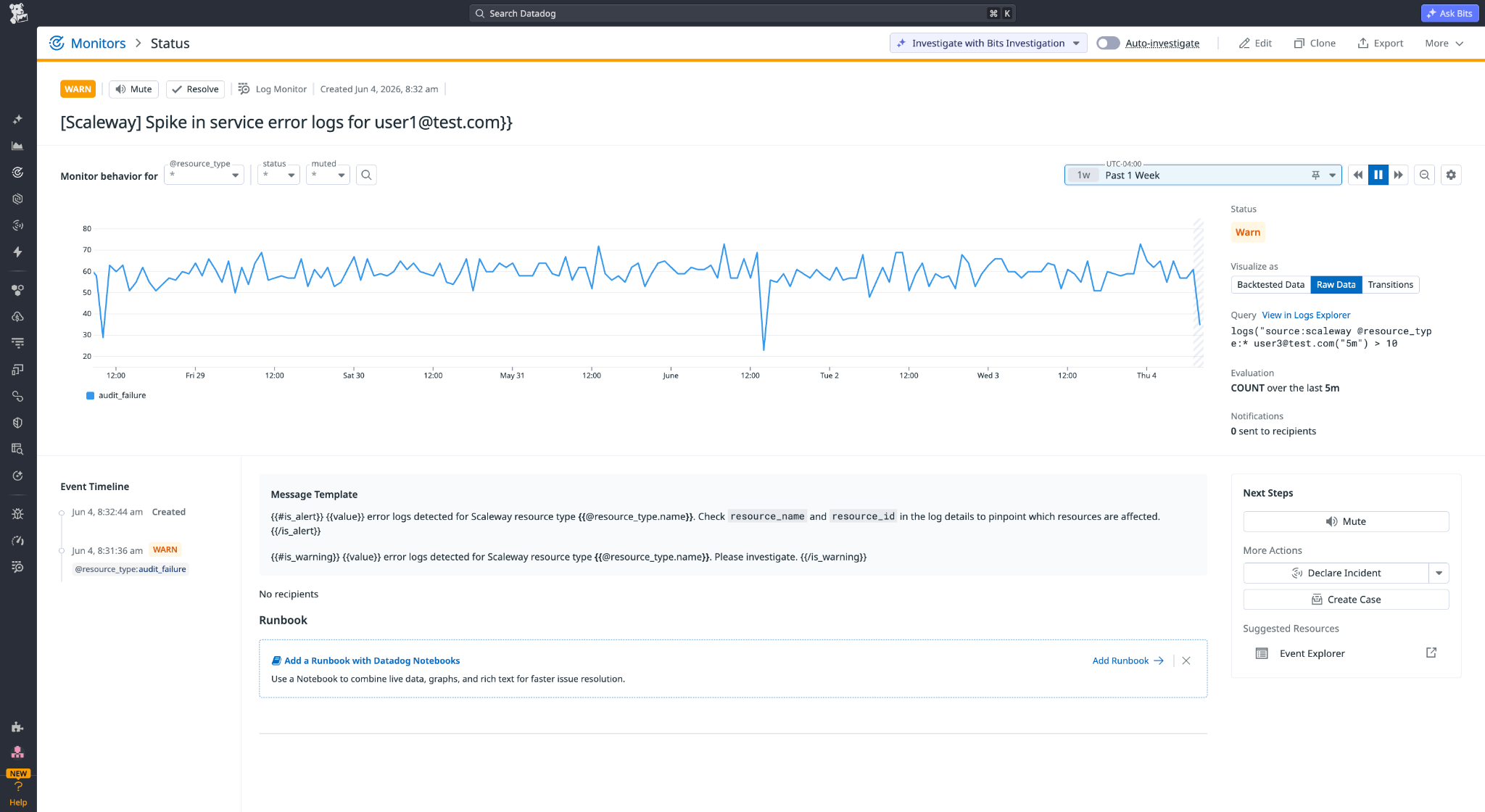The width and height of the screenshot is (1485, 812).
Task: Open the overlapping screens Digital Experience icon
Action: (18, 370)
